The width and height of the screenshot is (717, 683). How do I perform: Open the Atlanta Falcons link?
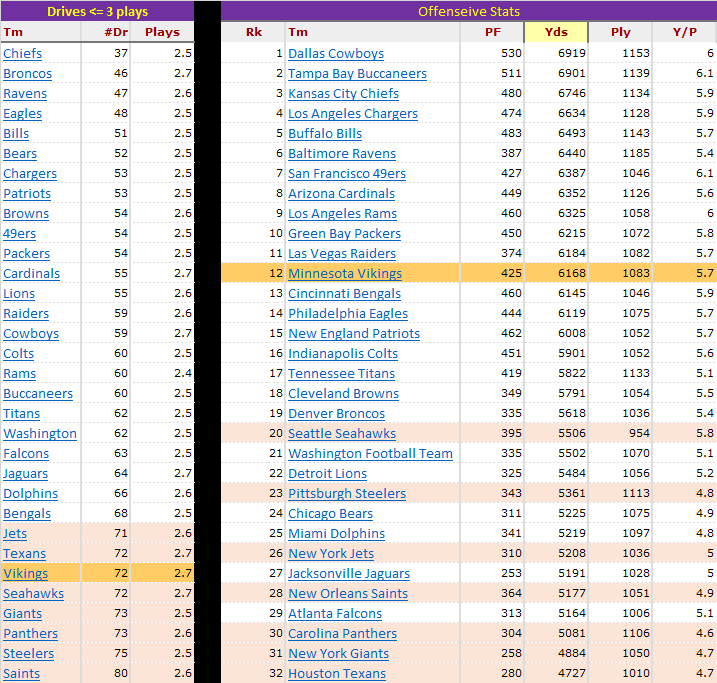point(335,614)
